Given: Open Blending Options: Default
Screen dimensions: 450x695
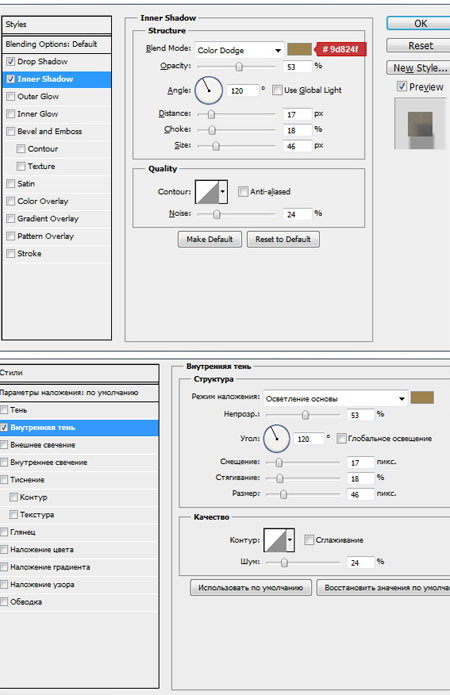Looking at the screenshot, I should tap(57, 44).
